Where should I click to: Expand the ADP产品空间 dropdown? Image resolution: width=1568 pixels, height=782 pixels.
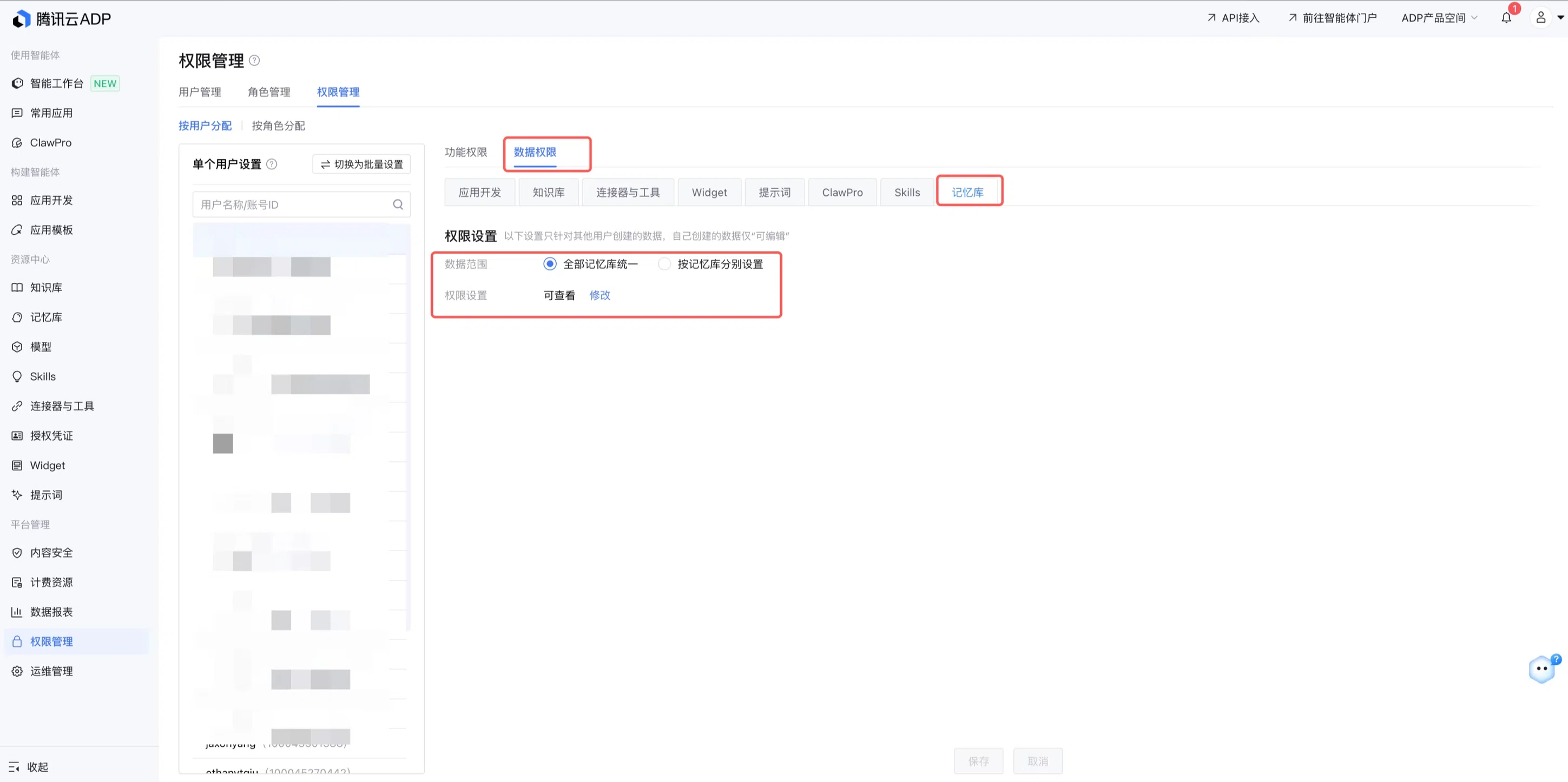1439,18
